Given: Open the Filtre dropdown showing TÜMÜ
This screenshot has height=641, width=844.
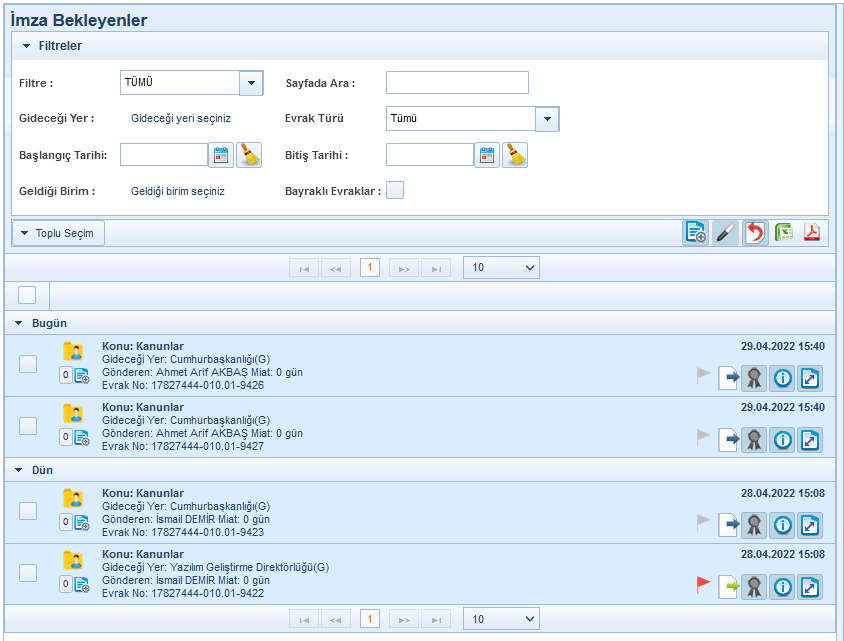Looking at the screenshot, I should coord(251,83).
